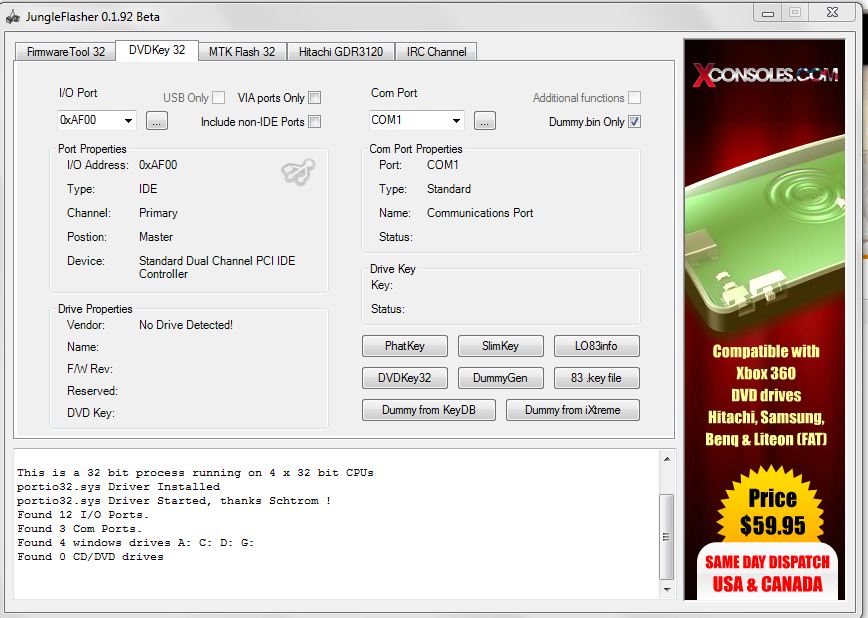Click the JungleFlasher title bar app icon

click(x=13, y=17)
